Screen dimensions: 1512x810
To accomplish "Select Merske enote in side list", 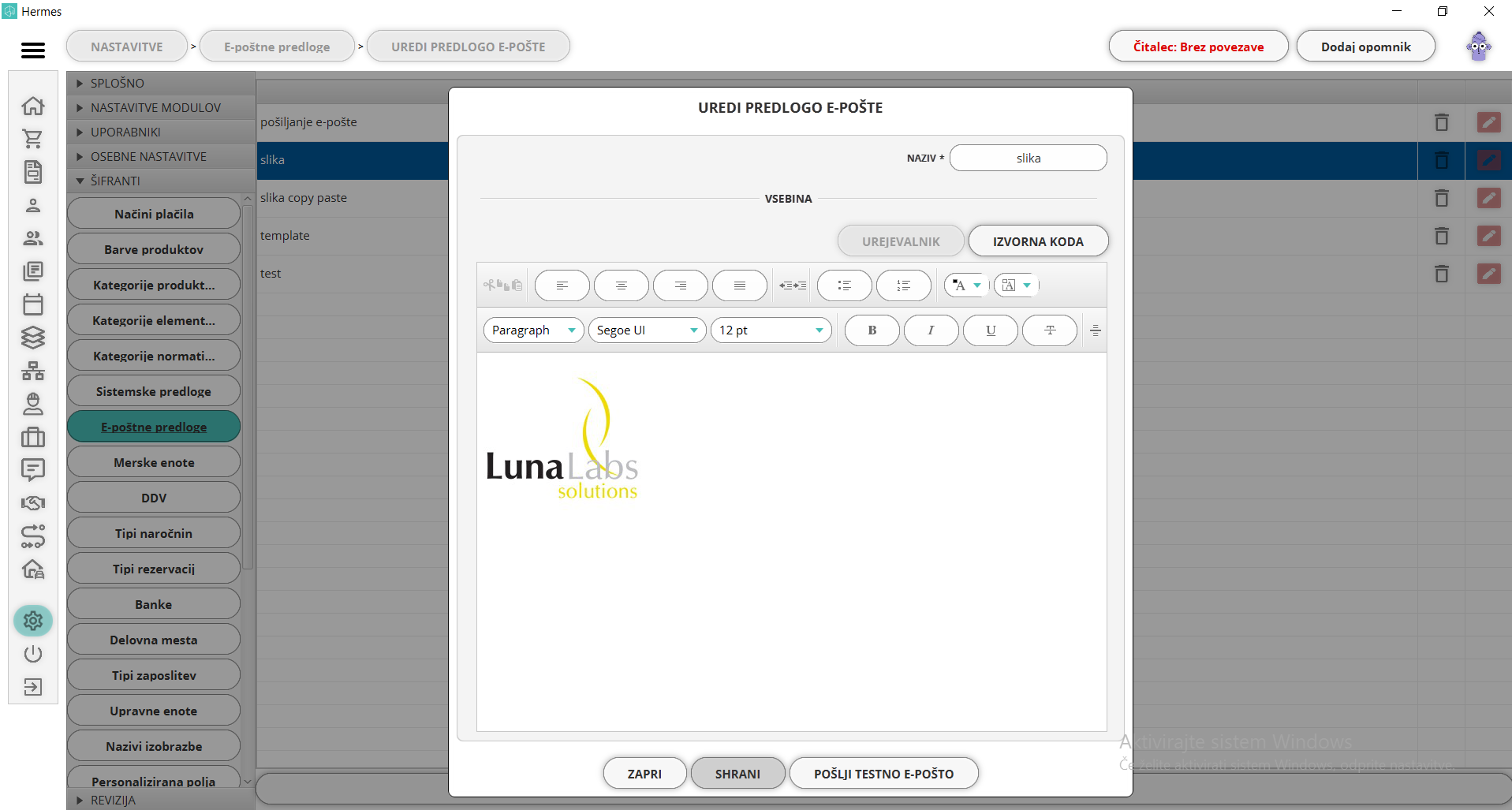I will click(154, 462).
